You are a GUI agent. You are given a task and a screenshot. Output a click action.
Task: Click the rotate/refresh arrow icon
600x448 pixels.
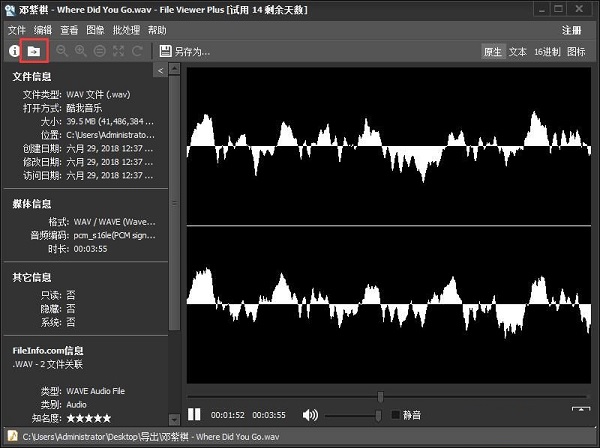coord(137,50)
